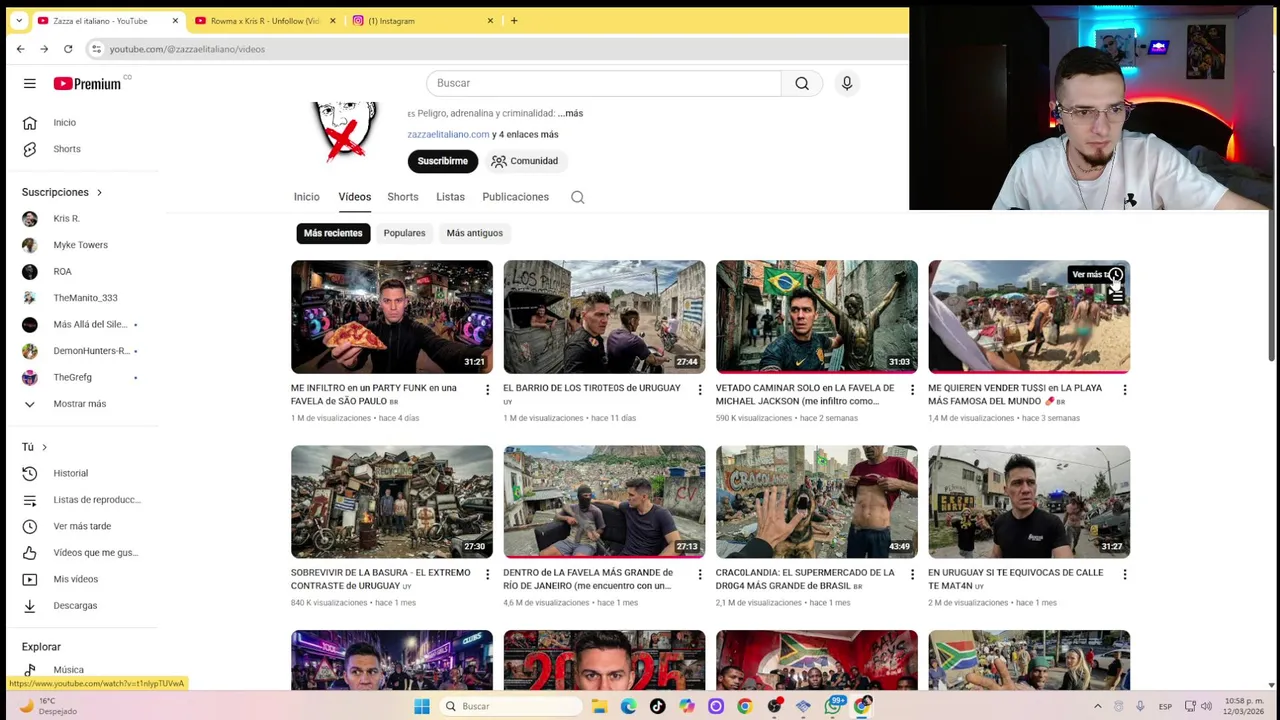Open options for PARTY FUNK video
The width and height of the screenshot is (1280, 720).
[487, 390]
